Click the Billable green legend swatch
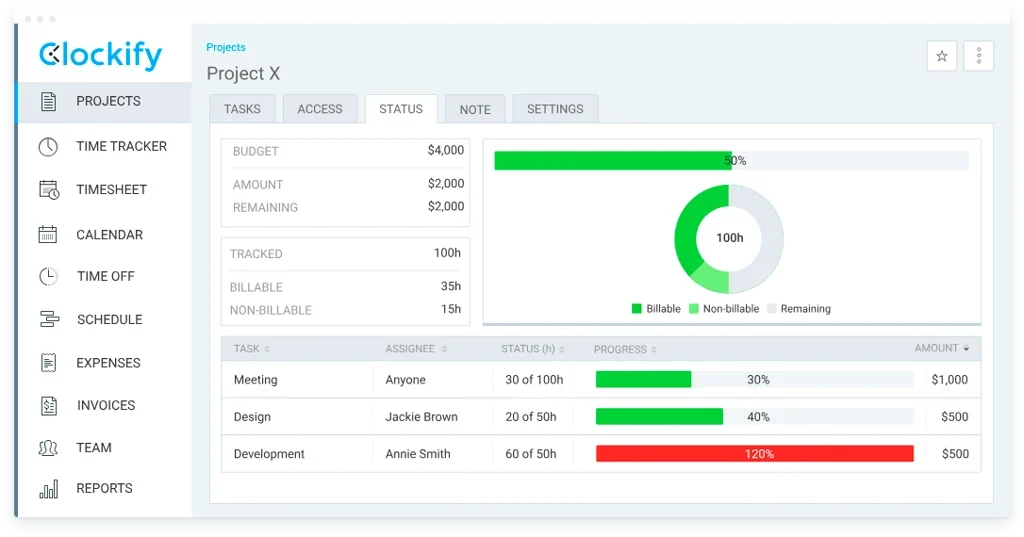Screen dimensions: 1024x537 (637, 309)
